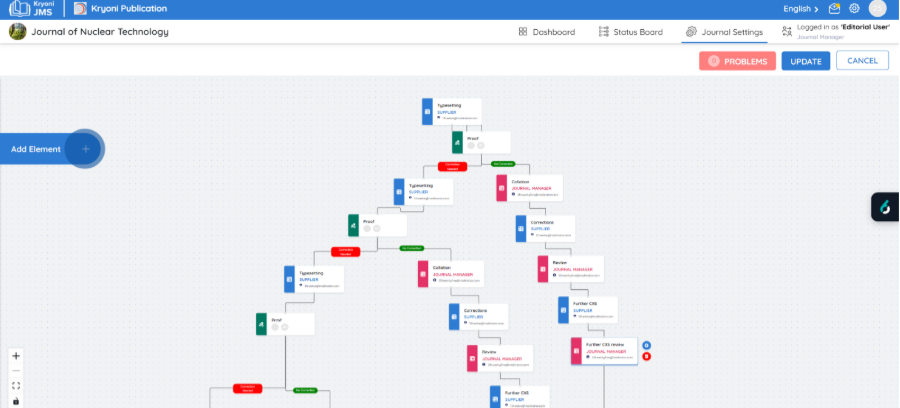Screen dimensions: 900x408
Task: Open the user avatar menu
Action: point(878,8)
